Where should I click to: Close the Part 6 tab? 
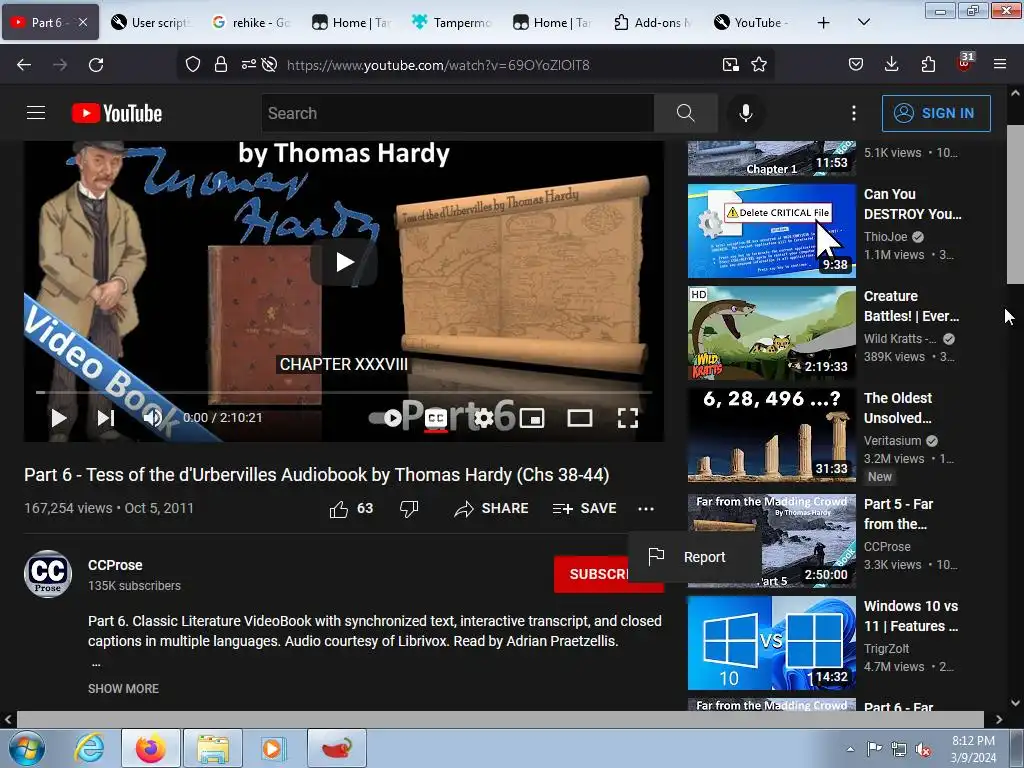(83, 22)
